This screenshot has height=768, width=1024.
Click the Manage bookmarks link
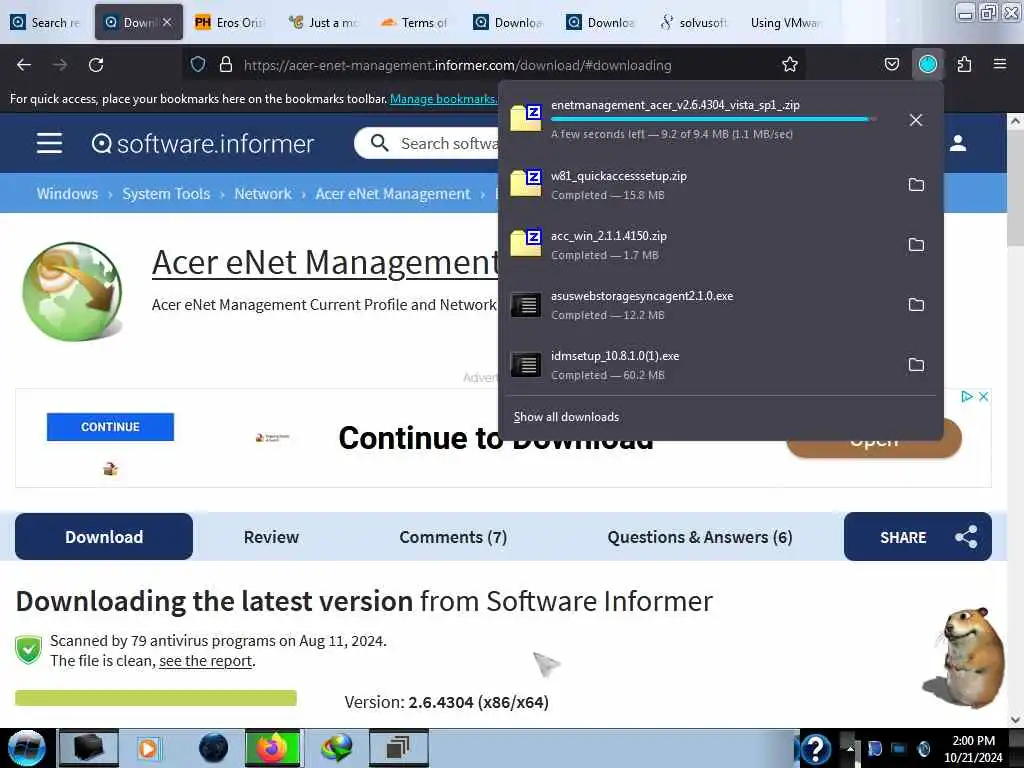pos(443,99)
